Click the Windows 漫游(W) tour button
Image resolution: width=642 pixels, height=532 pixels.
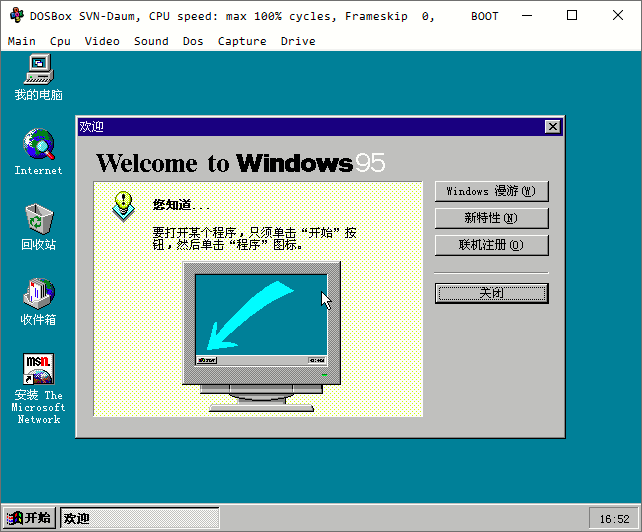491,191
